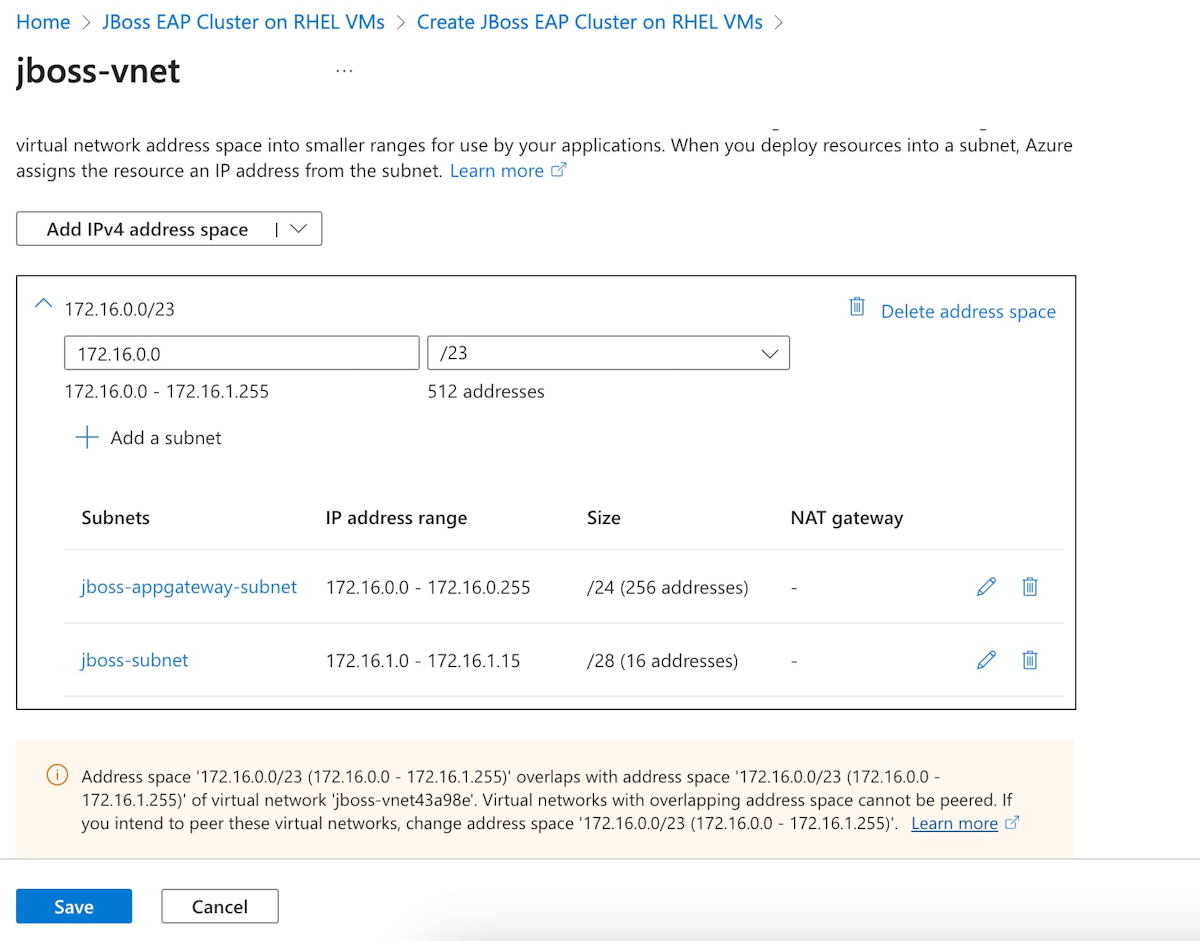The width and height of the screenshot is (1200, 941).
Task: Click the Subnets column header
Action: (116, 518)
